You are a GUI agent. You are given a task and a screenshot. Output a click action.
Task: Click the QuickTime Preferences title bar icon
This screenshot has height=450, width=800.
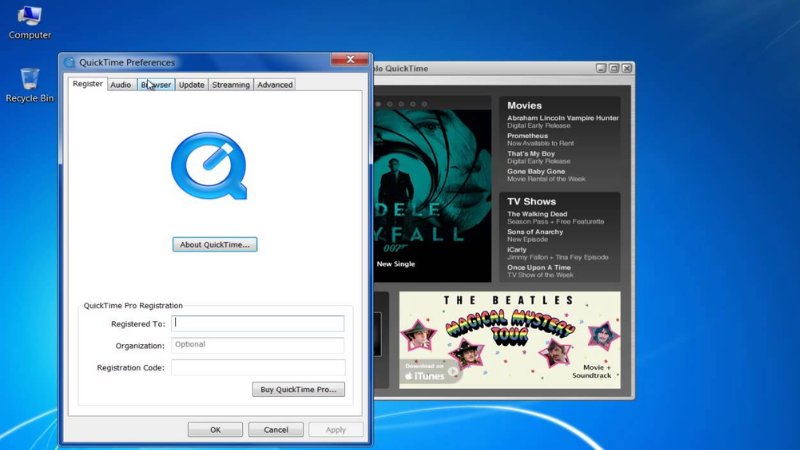coord(69,62)
